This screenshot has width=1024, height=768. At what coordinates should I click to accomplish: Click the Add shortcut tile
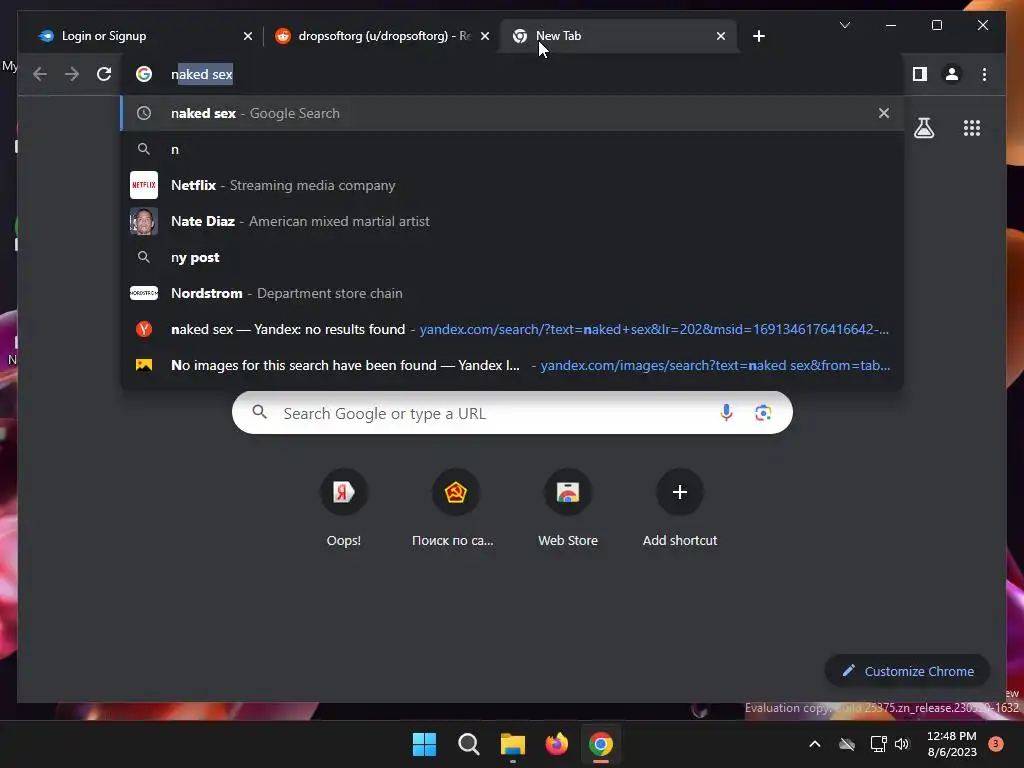click(x=679, y=509)
